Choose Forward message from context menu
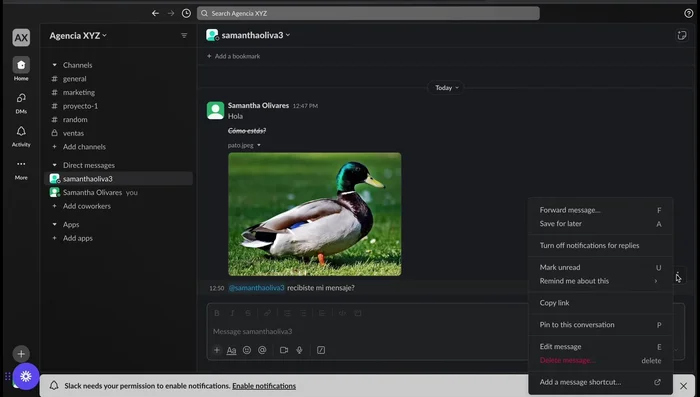Image resolution: width=700 pixels, height=397 pixels. click(x=600, y=210)
